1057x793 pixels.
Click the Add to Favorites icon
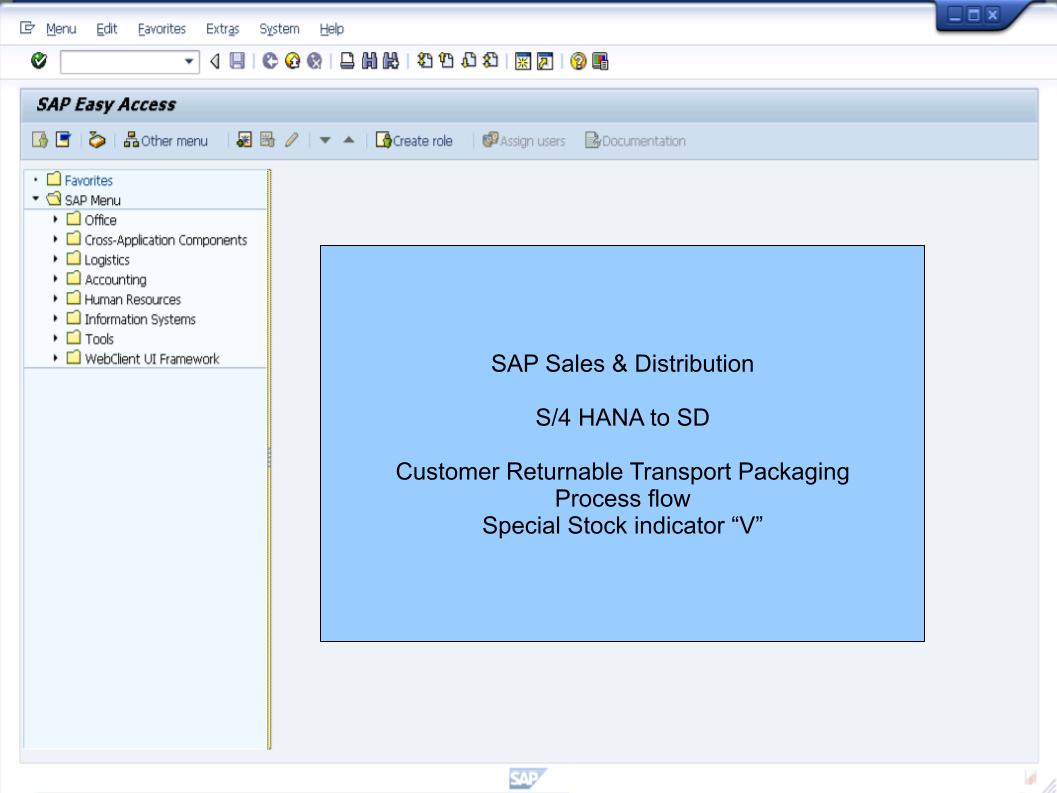(244, 140)
